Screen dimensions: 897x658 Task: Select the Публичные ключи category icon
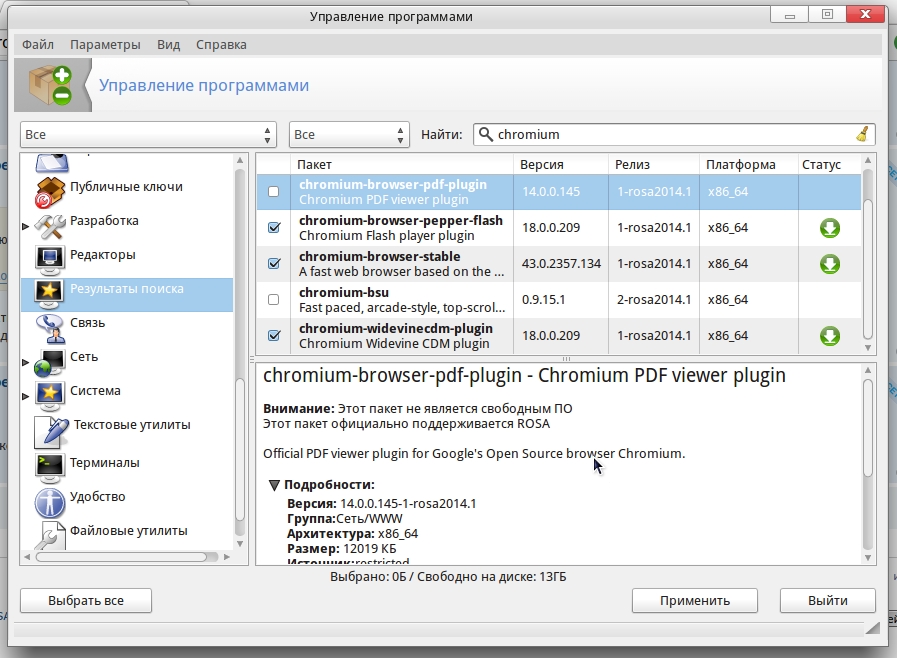50,192
